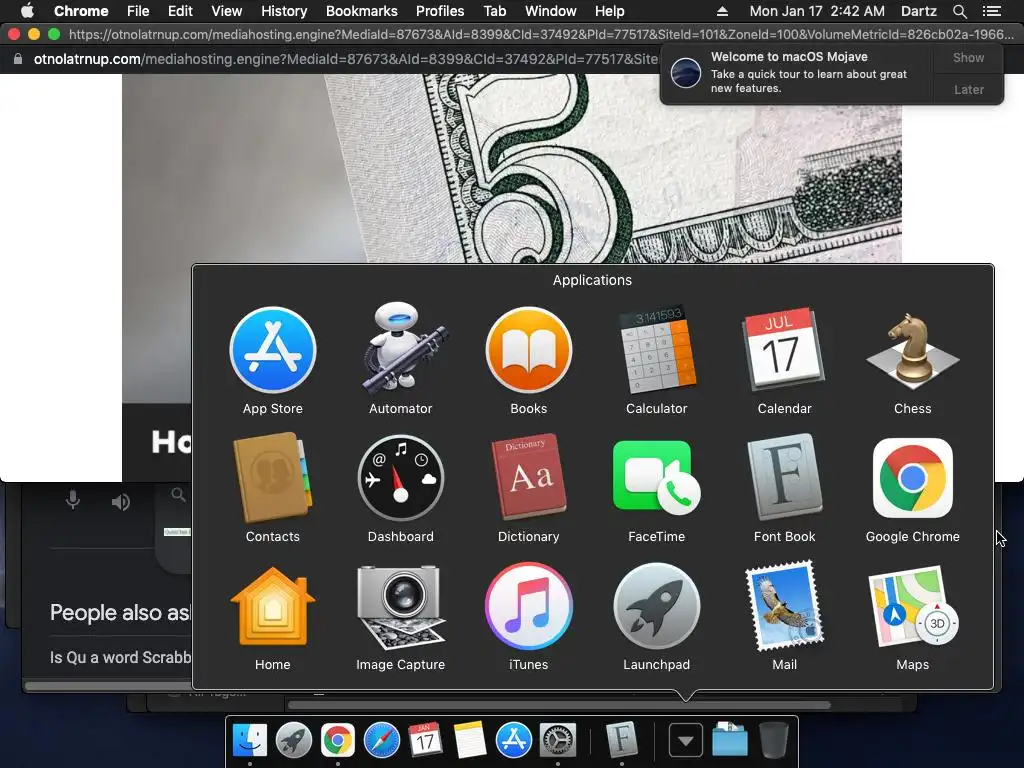The image size is (1024, 768).
Task: Click Show on the Mojave notification
Action: [968, 58]
